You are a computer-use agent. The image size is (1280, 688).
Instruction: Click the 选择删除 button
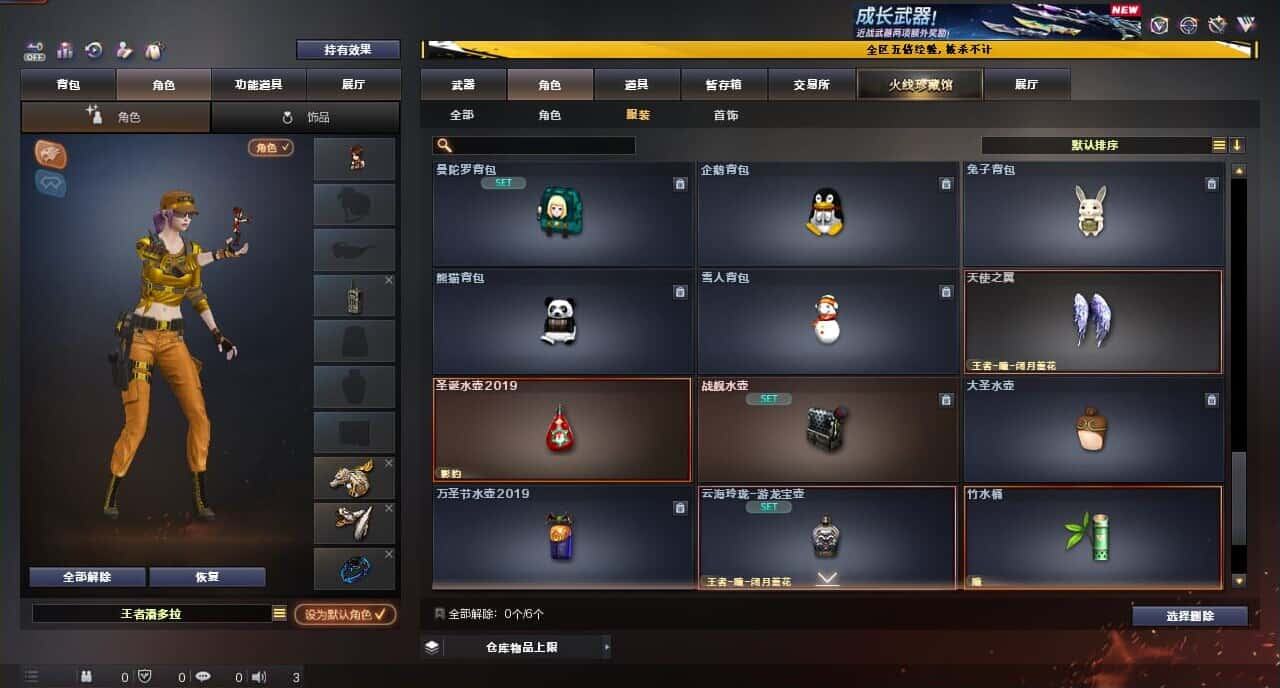point(1190,616)
